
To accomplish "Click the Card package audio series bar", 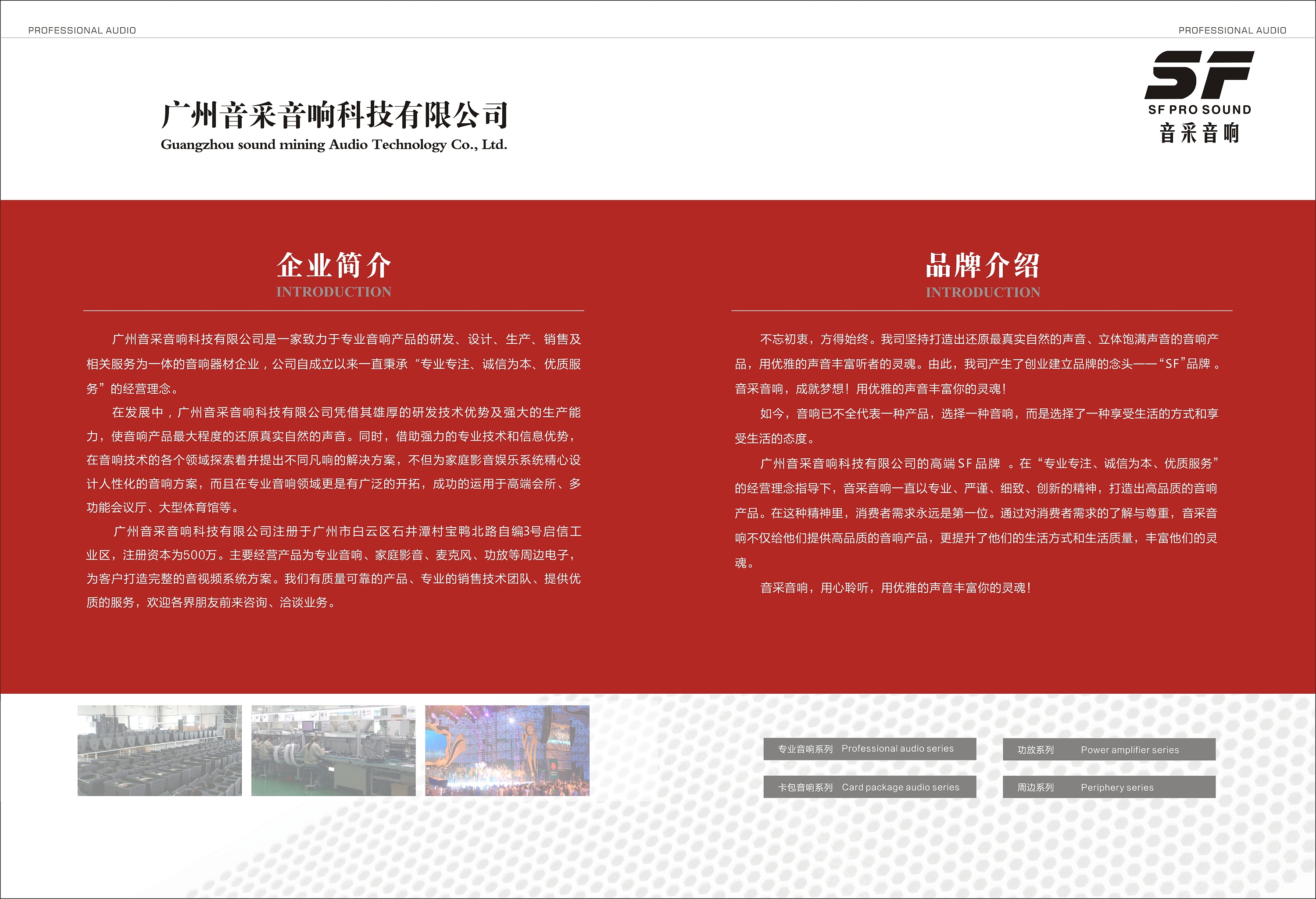I will click(x=870, y=787).
